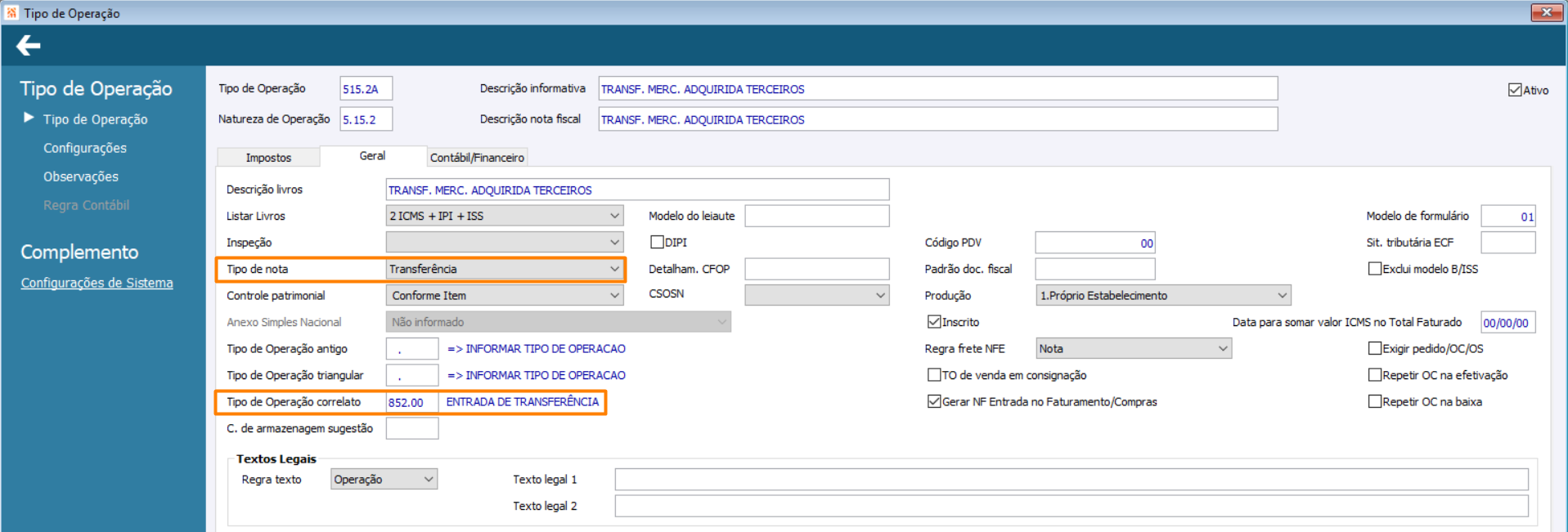
Task: Click ENTRADA DE TRANSFERÊNCIA description
Action: (x=523, y=401)
